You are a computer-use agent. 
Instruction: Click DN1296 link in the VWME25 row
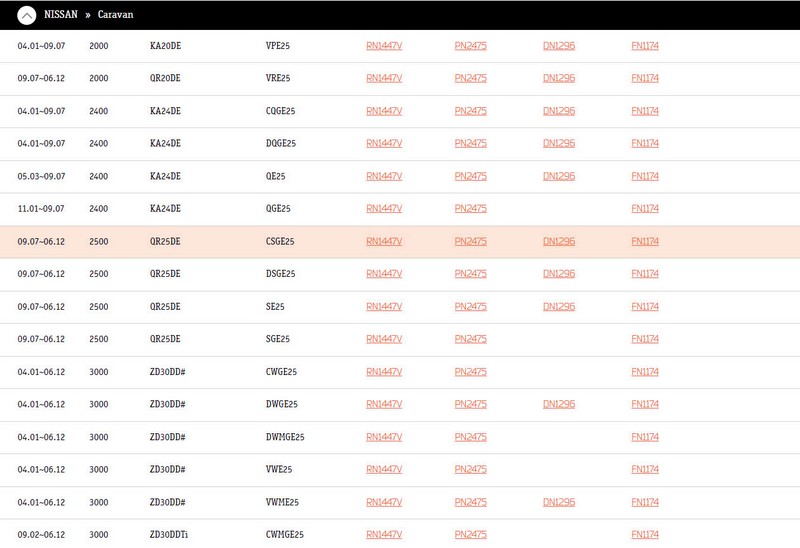559,502
